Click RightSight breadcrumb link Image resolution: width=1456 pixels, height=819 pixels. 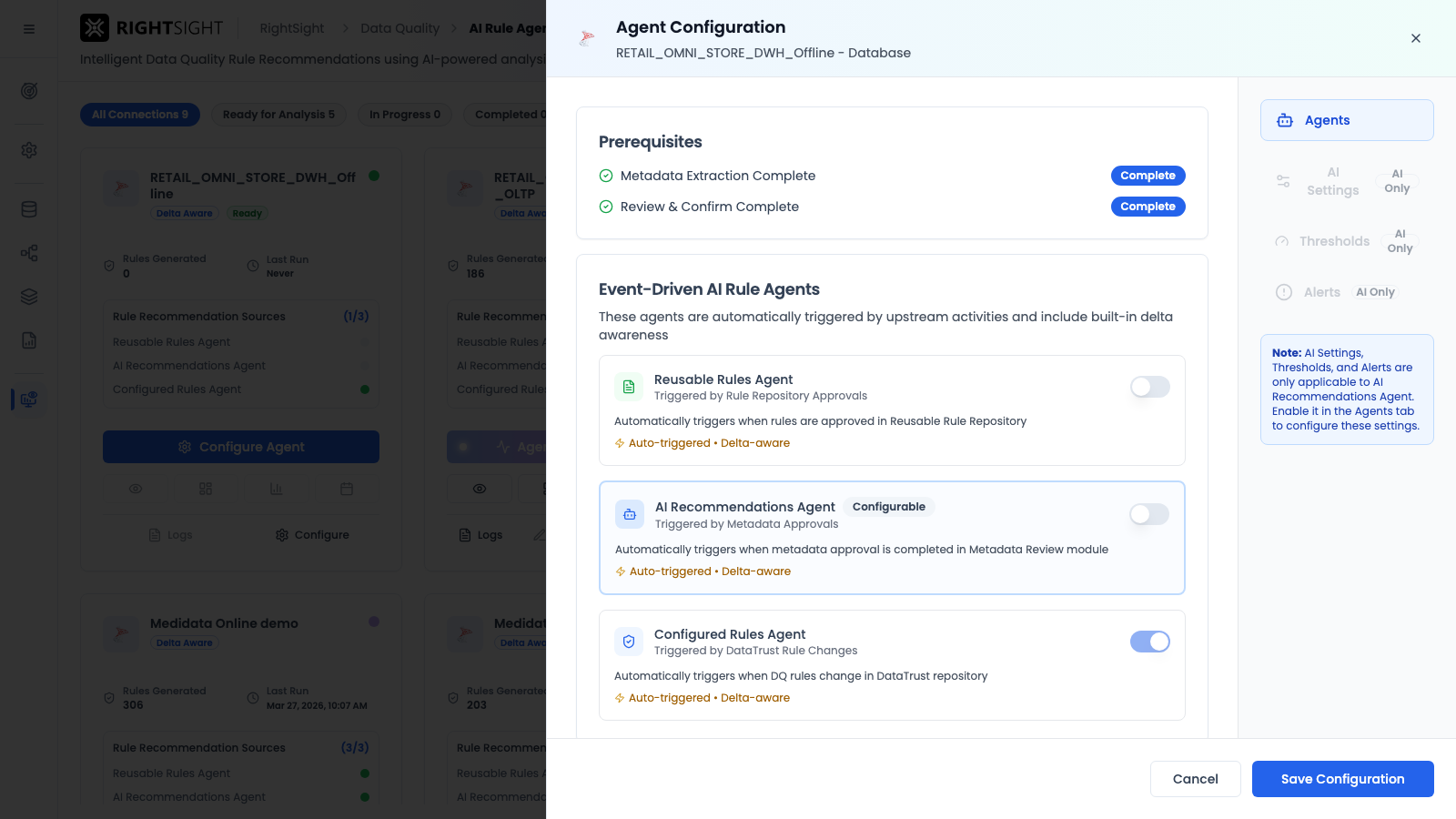pos(292,28)
